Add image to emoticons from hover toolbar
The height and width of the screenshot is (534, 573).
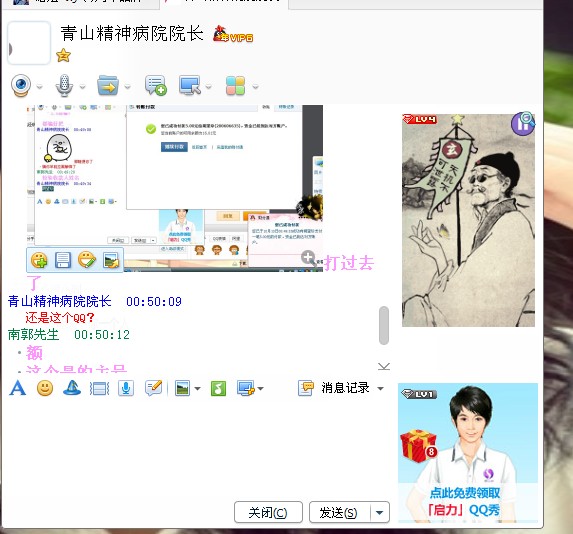pyautogui.click(x=39, y=260)
